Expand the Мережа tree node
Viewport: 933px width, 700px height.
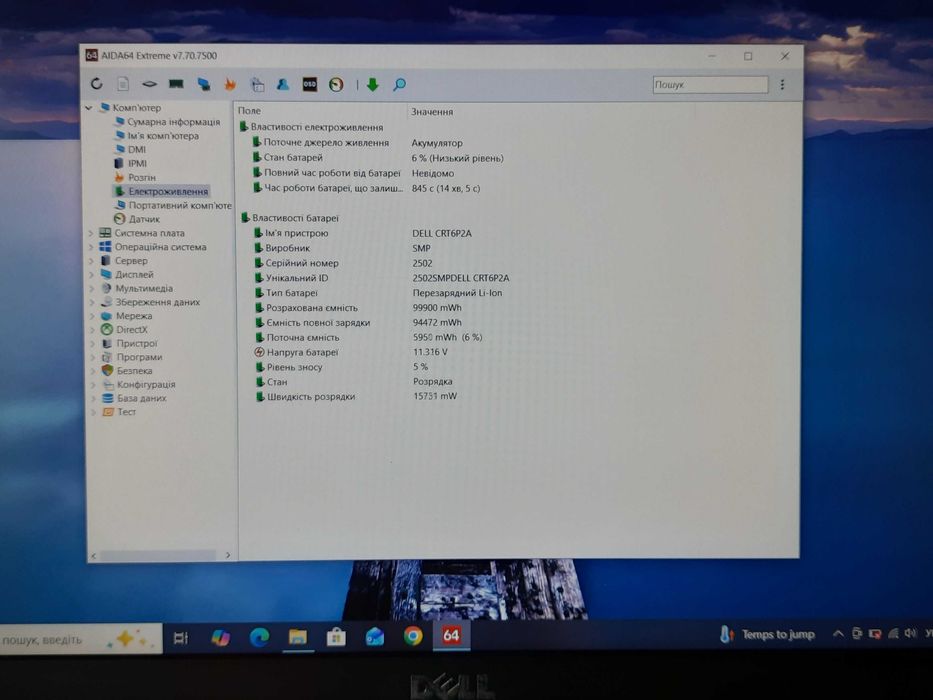click(92, 315)
